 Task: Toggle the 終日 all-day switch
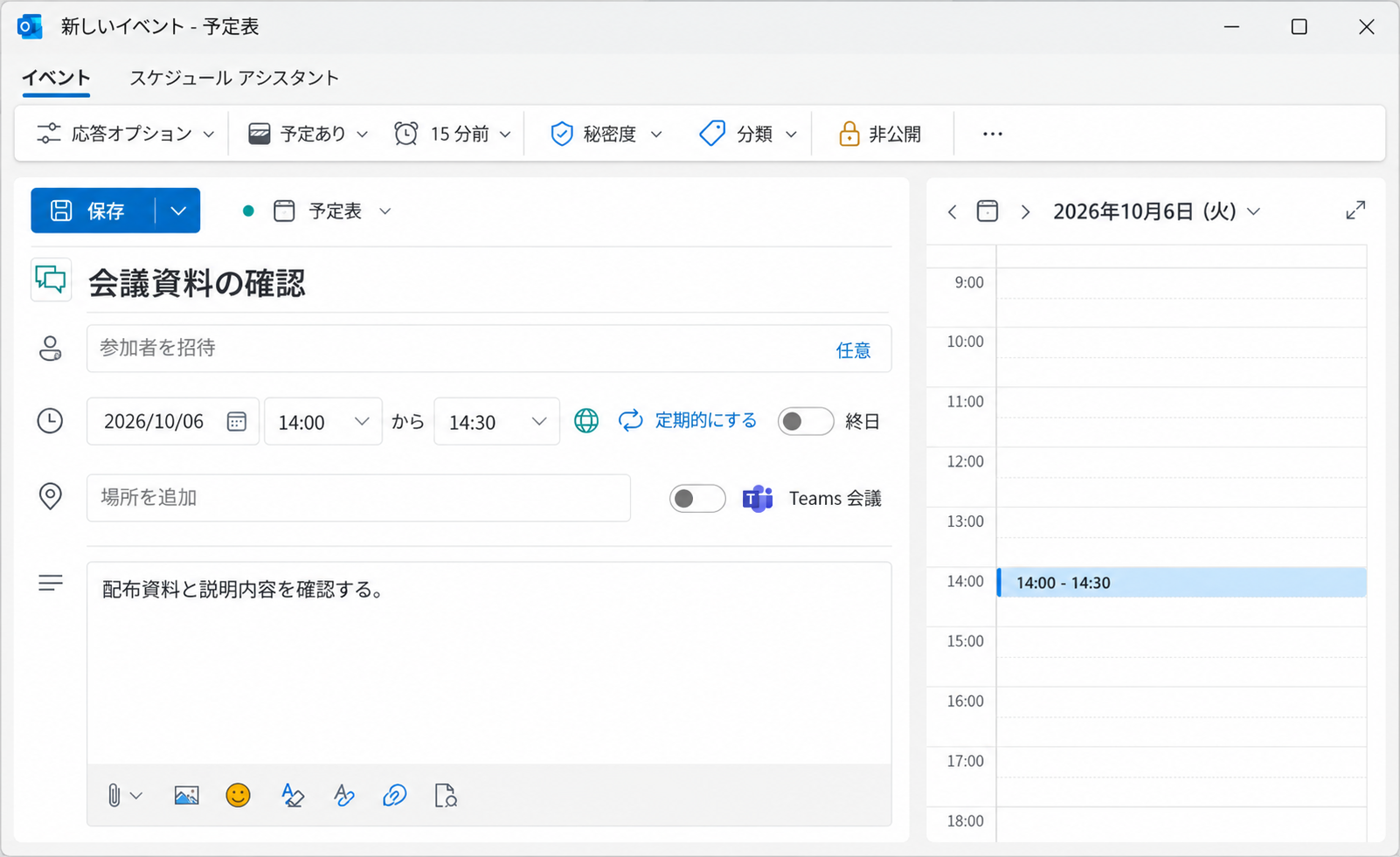[x=806, y=421]
